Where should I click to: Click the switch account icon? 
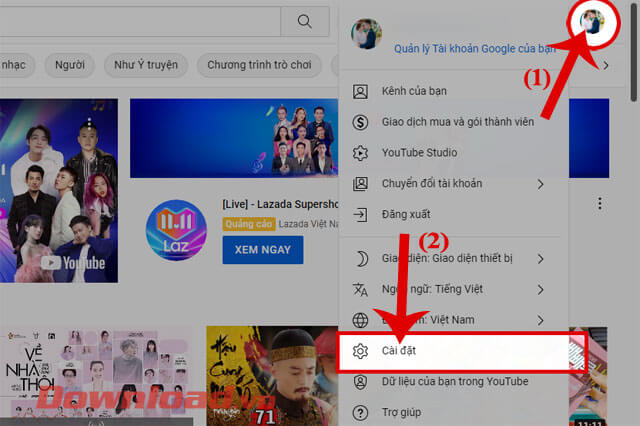coord(360,184)
